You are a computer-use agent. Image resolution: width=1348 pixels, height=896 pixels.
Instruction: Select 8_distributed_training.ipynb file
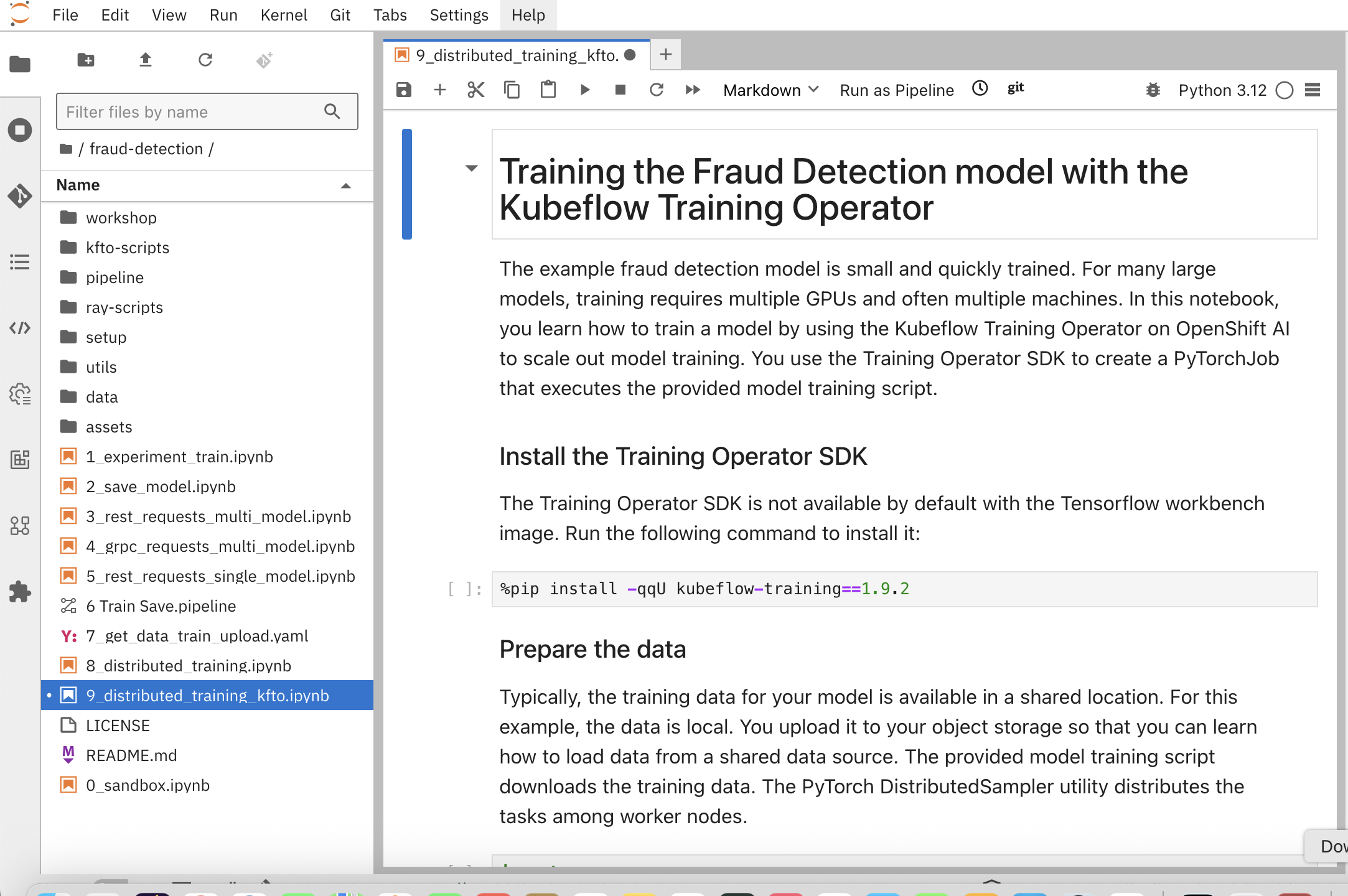point(207,666)
